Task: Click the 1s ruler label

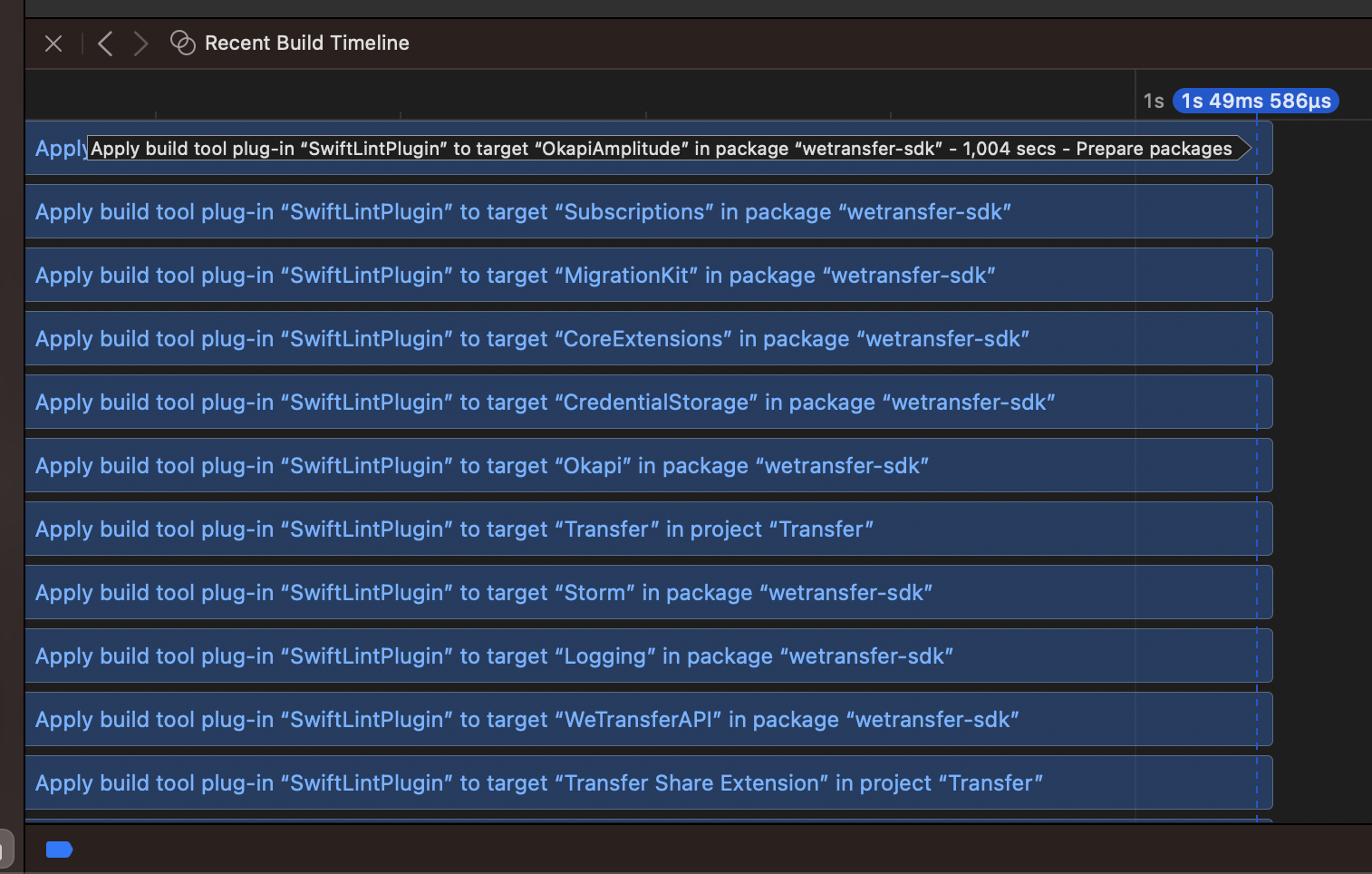Action: point(1154,101)
